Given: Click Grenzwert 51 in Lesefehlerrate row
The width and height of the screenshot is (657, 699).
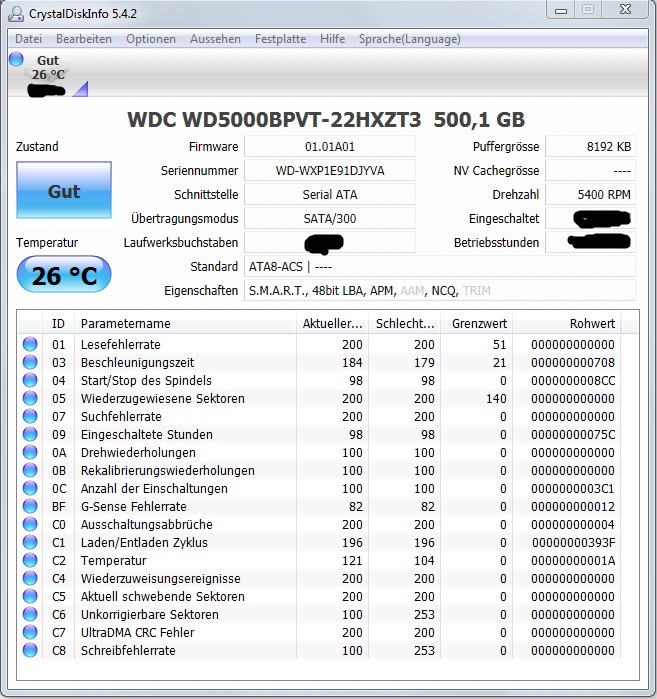Looking at the screenshot, I should [499, 344].
